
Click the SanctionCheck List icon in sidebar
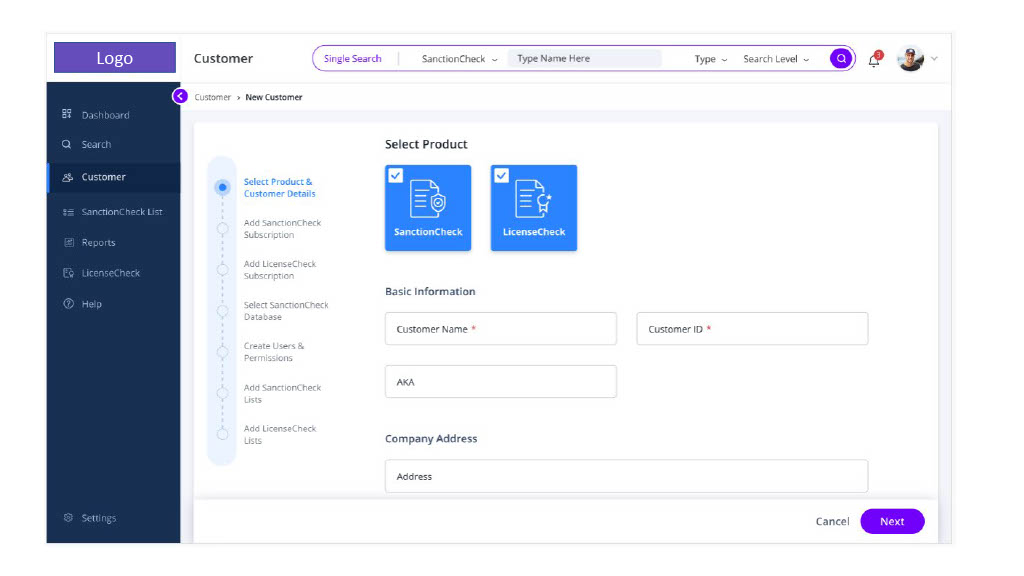coord(68,212)
